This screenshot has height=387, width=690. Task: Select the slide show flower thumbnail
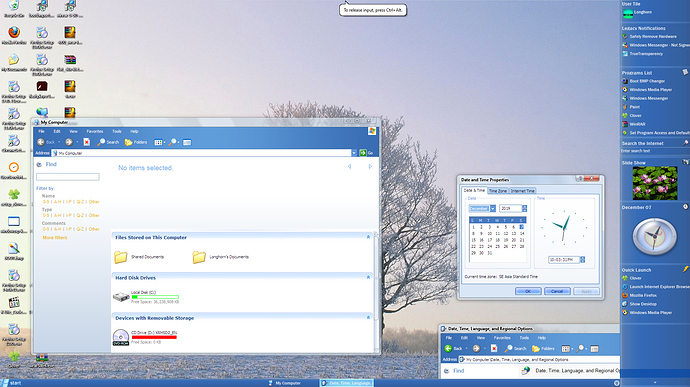point(655,183)
